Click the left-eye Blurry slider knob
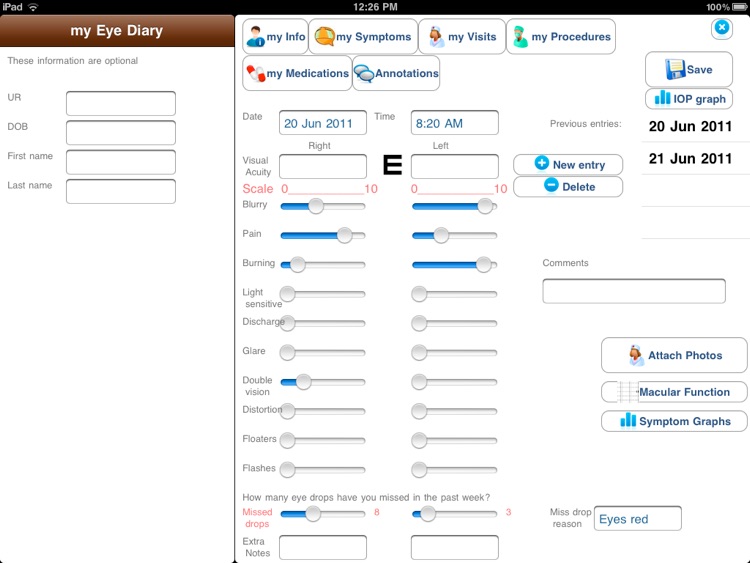The width and height of the screenshot is (750, 563). click(x=485, y=206)
